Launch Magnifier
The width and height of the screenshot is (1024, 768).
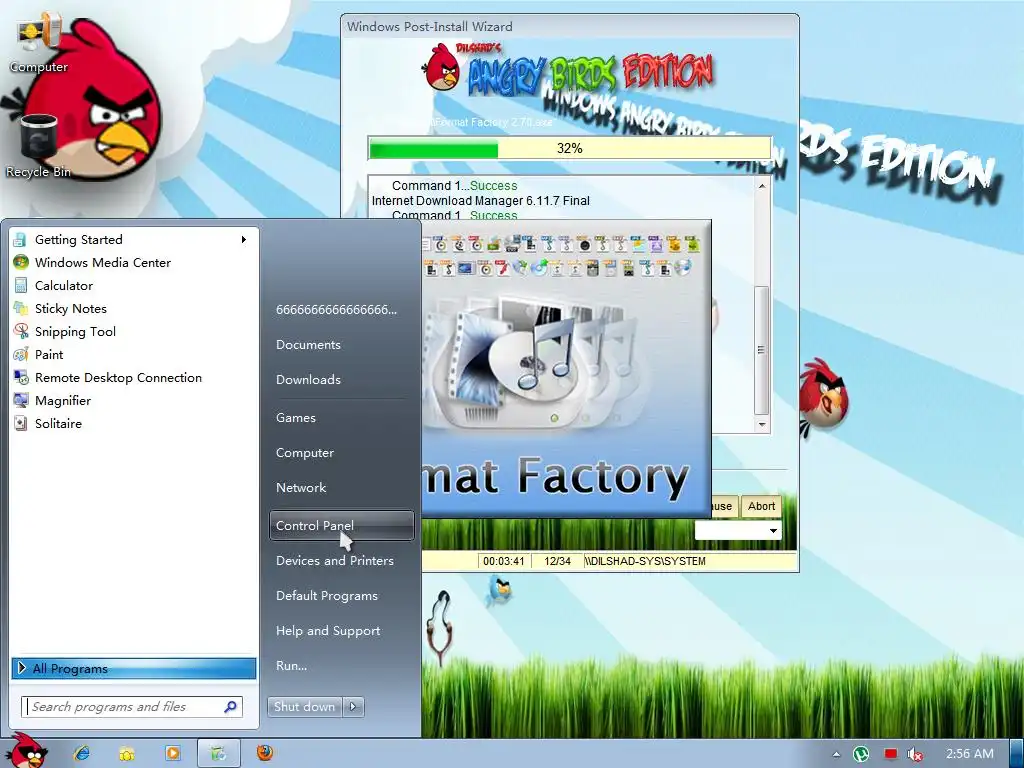click(x=135, y=400)
